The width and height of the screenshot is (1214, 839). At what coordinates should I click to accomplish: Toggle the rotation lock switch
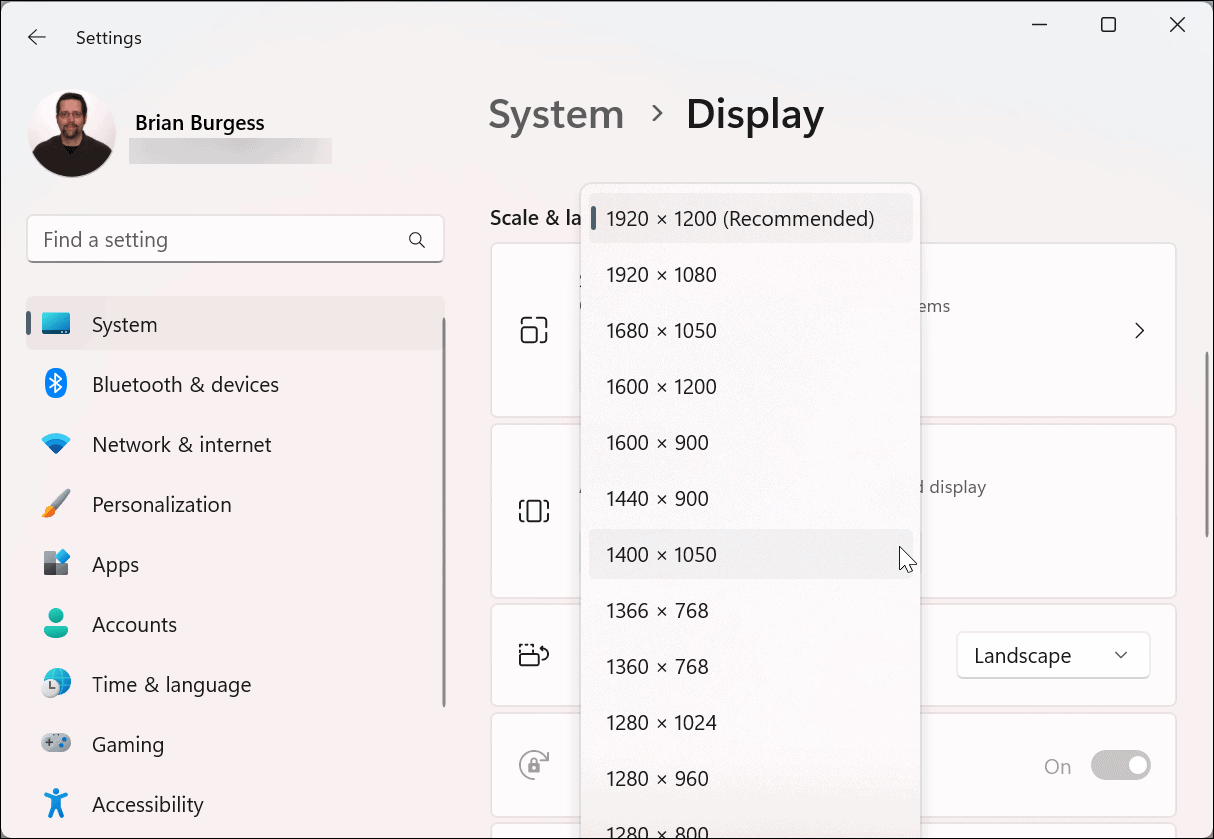point(1120,766)
